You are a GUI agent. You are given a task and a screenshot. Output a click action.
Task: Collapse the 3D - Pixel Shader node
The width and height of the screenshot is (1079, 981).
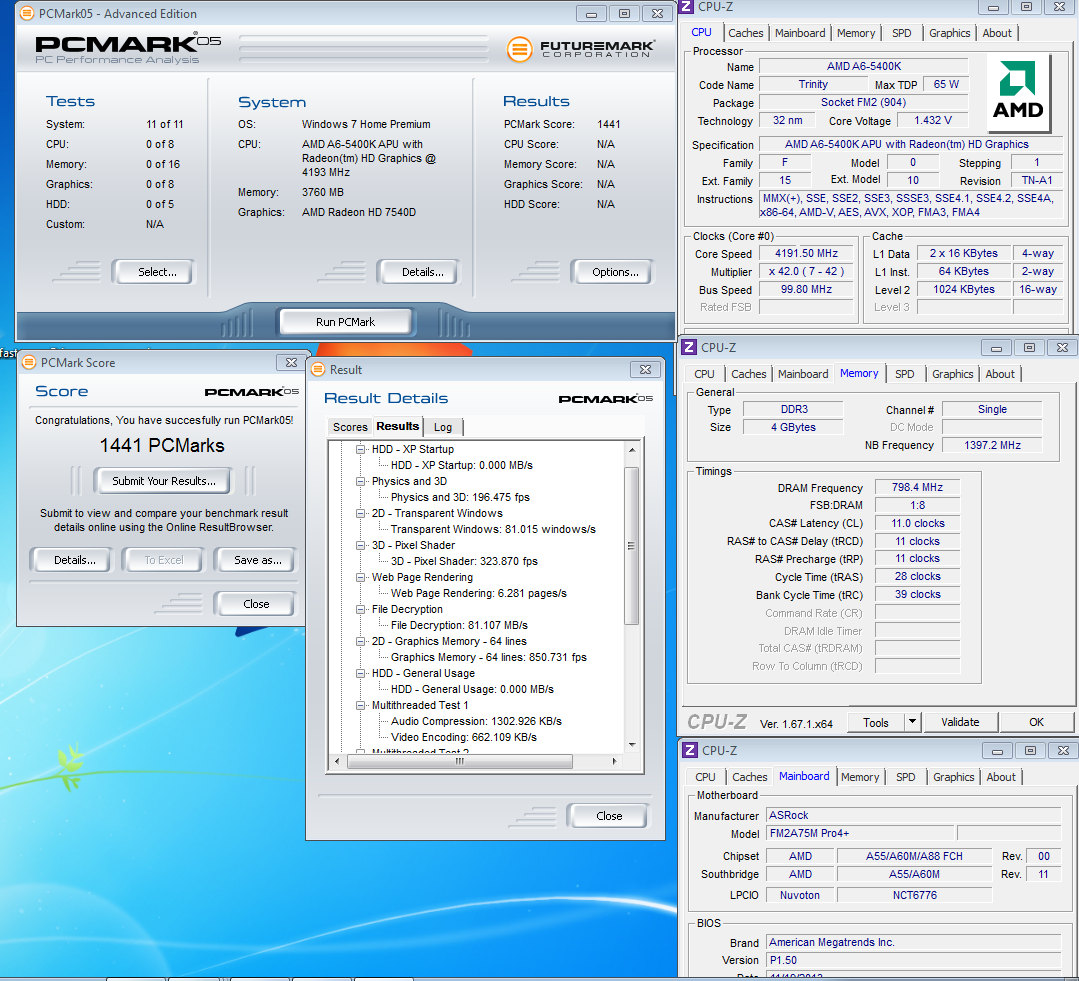(360, 546)
